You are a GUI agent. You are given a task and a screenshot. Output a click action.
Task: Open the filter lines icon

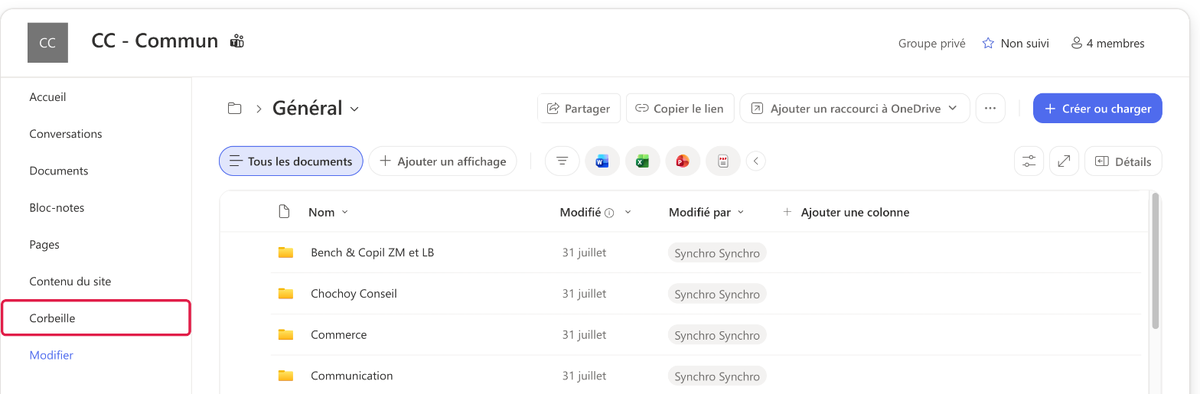(x=562, y=161)
